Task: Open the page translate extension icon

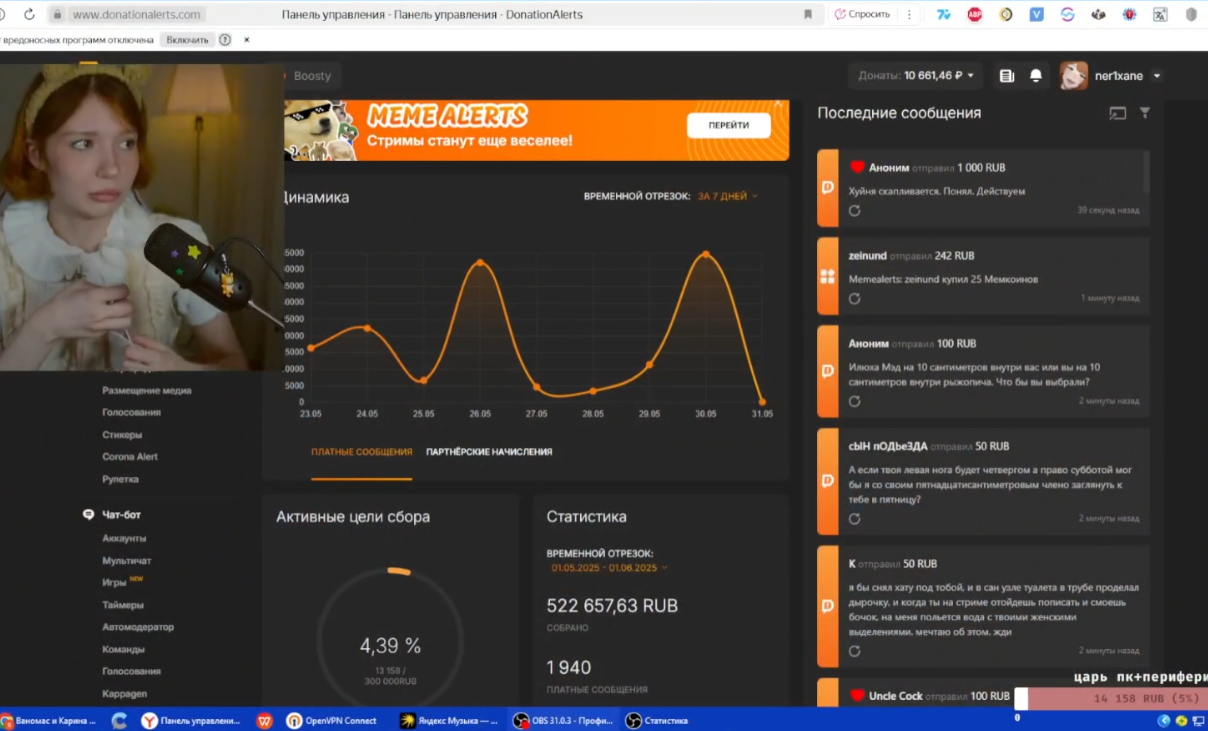Action: [x=1160, y=15]
